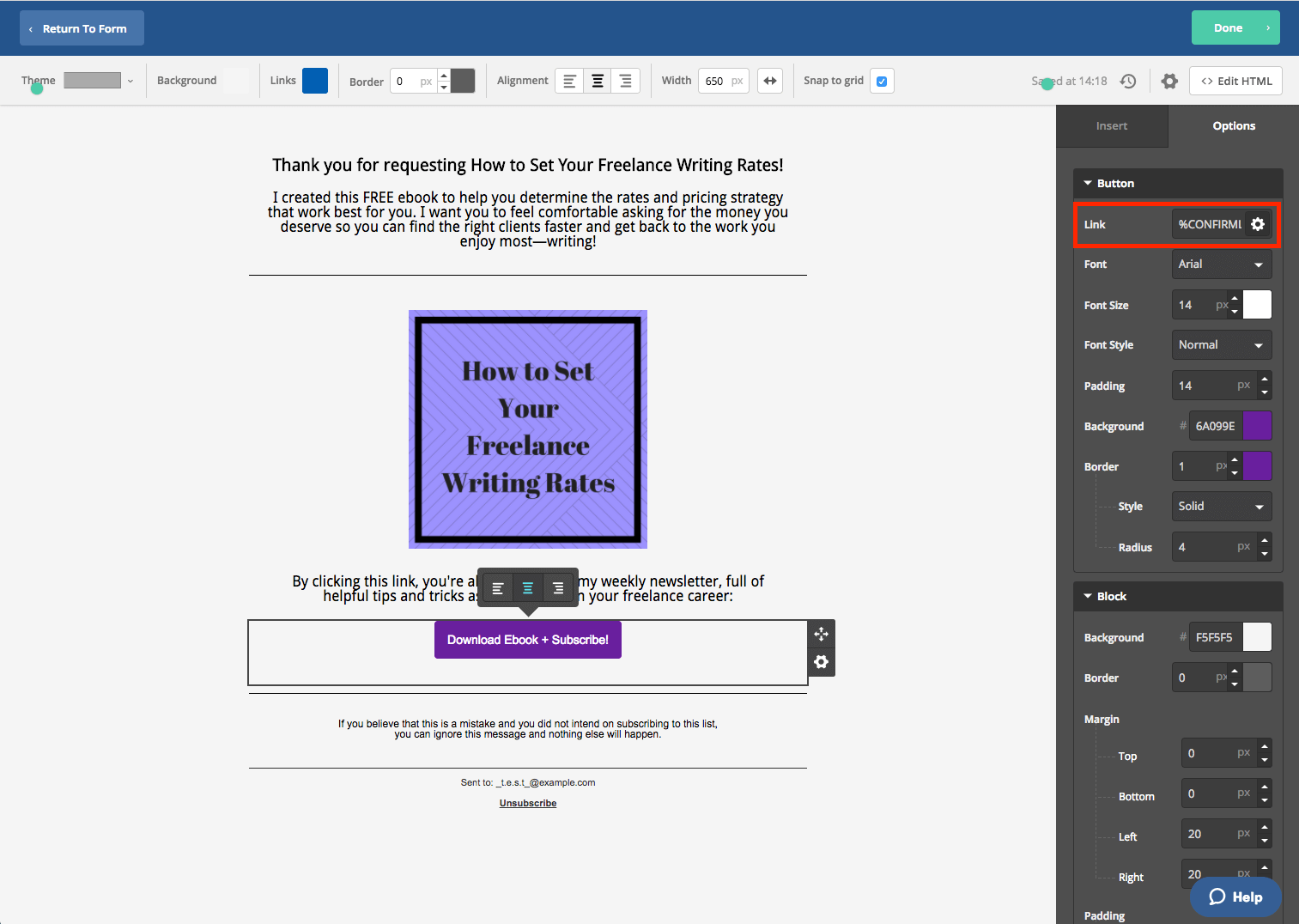This screenshot has height=924, width=1299.
Task: Switch to the Insert tab
Action: [x=1112, y=126]
